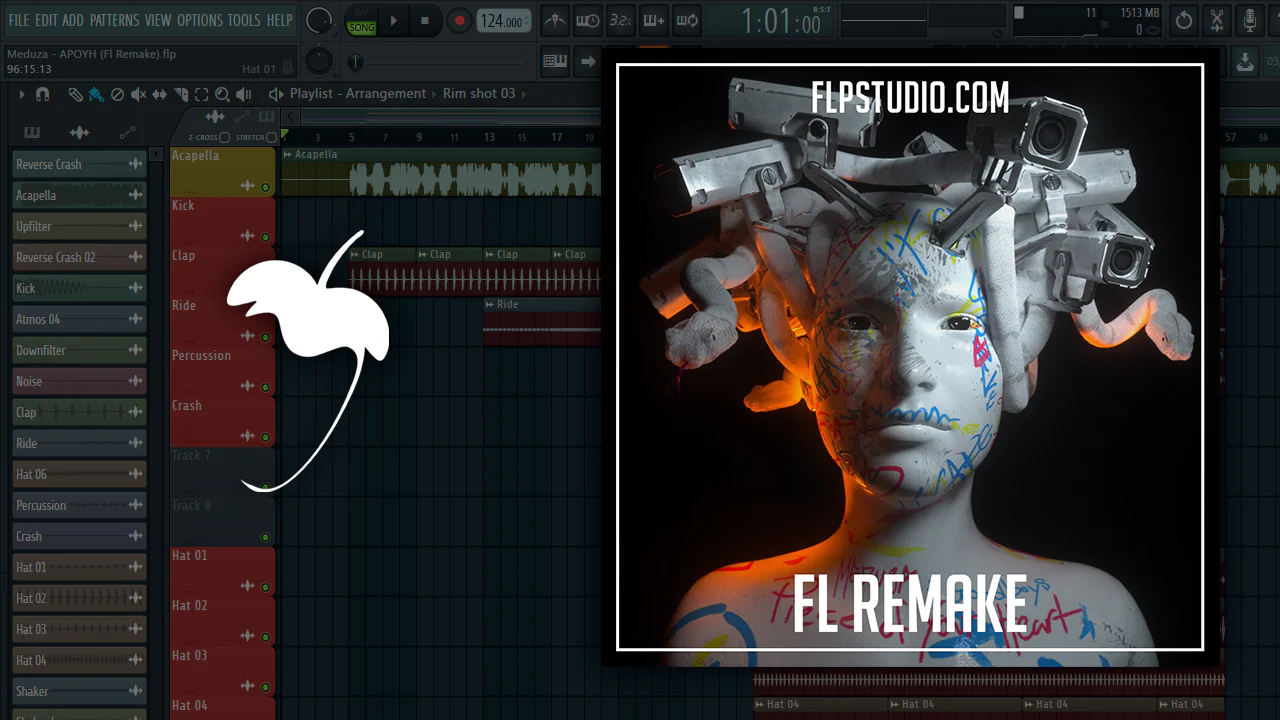Click the metronome icon
Image resolution: width=1280 pixels, height=720 pixels.
click(554, 20)
